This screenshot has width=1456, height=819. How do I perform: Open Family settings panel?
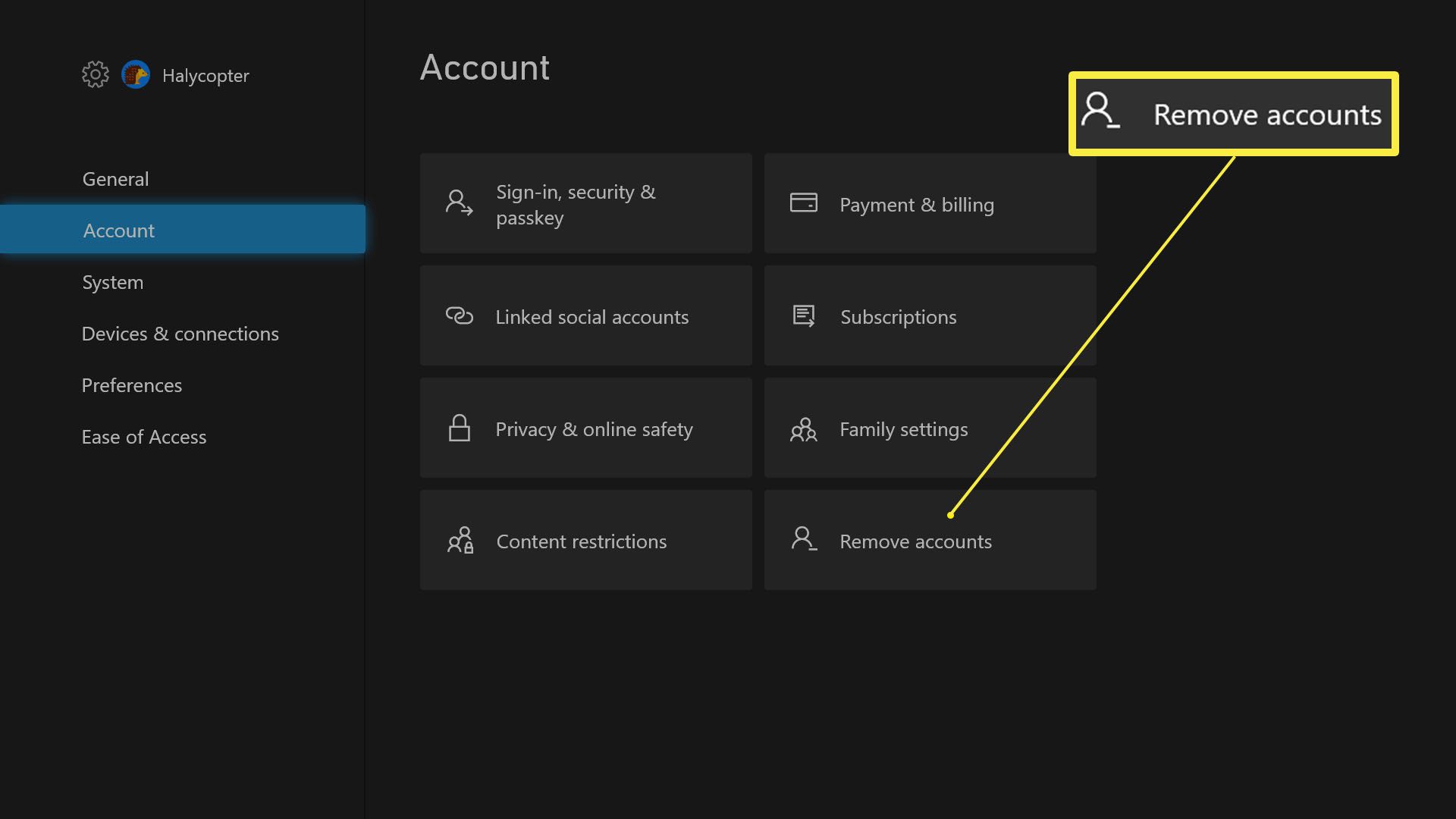pos(929,428)
